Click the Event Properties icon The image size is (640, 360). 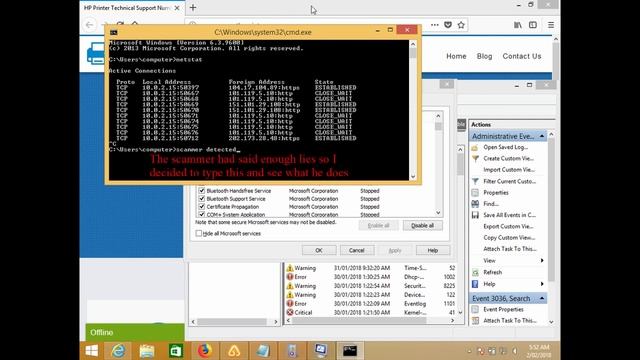[x=475, y=309]
